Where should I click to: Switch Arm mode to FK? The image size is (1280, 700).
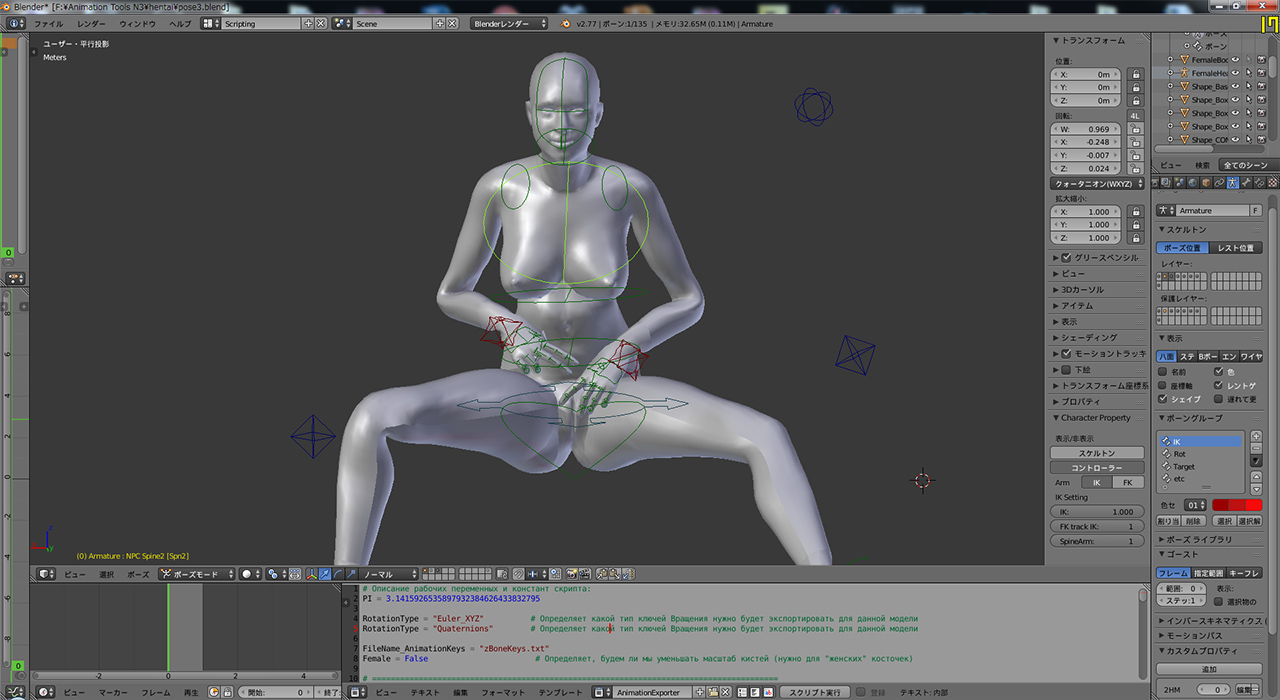click(x=1127, y=483)
